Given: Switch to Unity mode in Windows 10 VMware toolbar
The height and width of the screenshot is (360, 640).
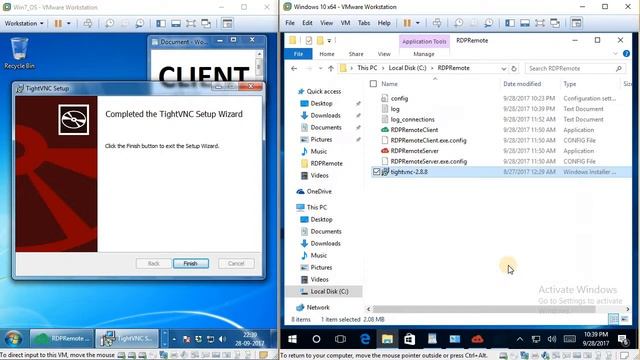Looking at the screenshot, I should (x=555, y=23).
